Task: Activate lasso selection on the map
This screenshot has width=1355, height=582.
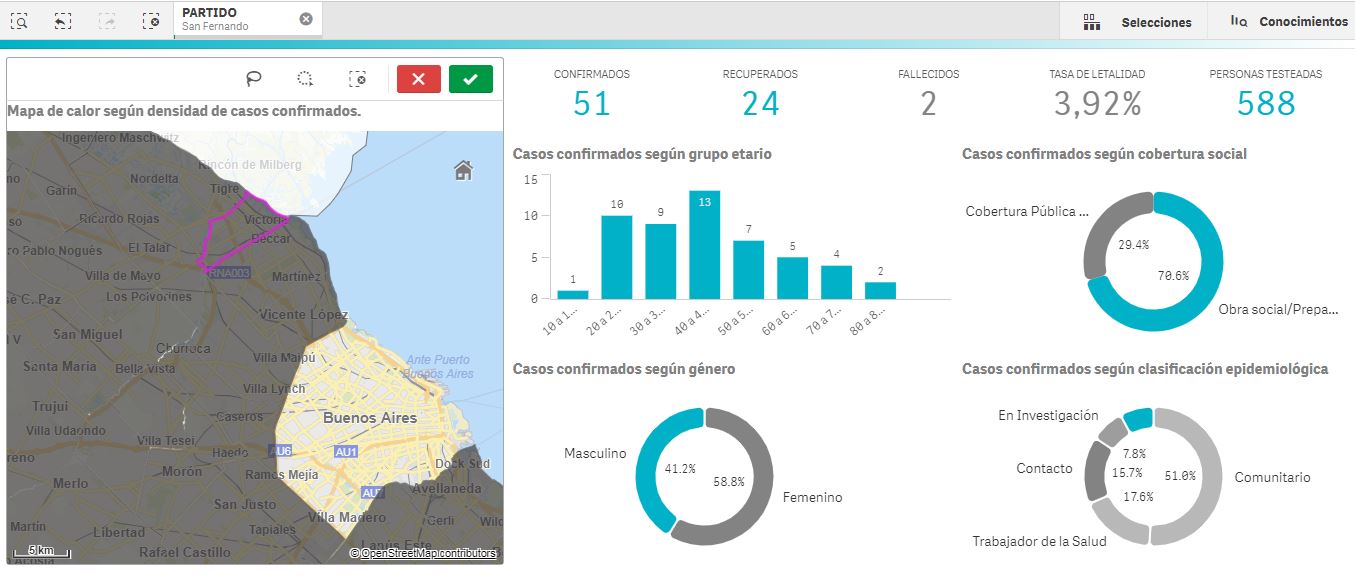Action: 254,79
